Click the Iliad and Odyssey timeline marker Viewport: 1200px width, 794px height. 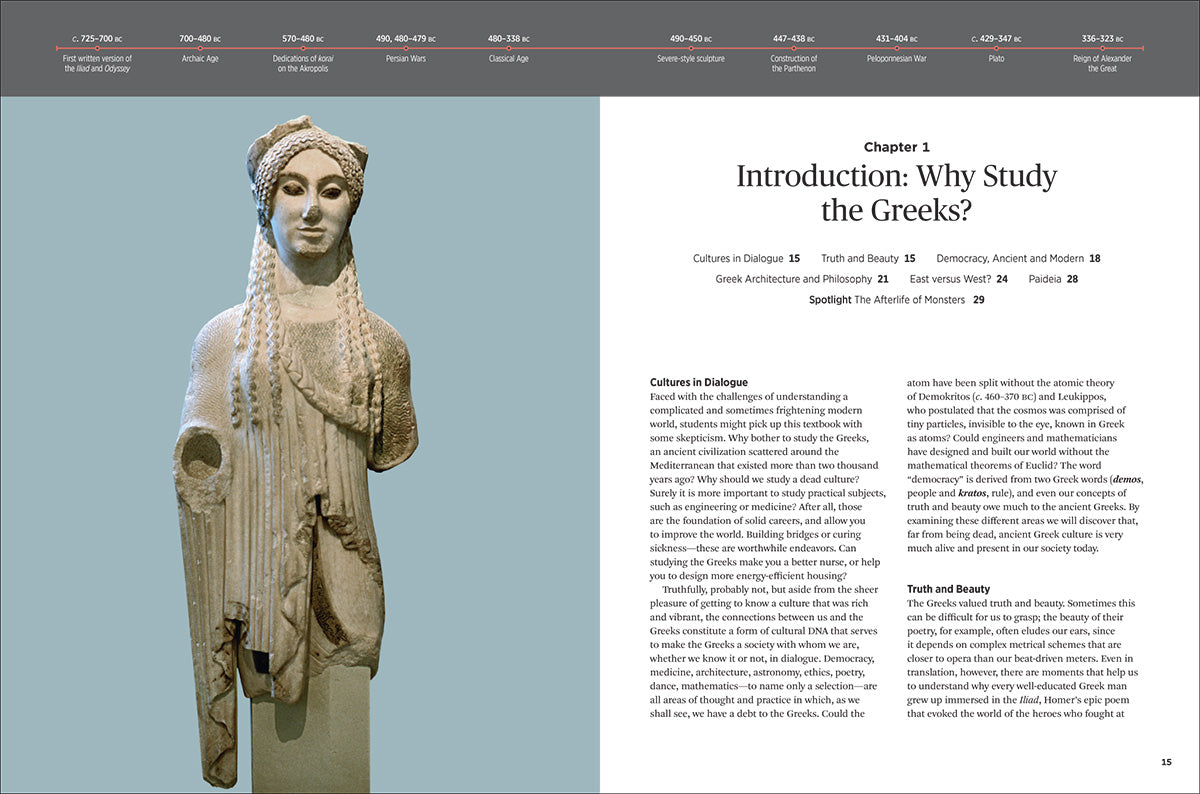97,48
